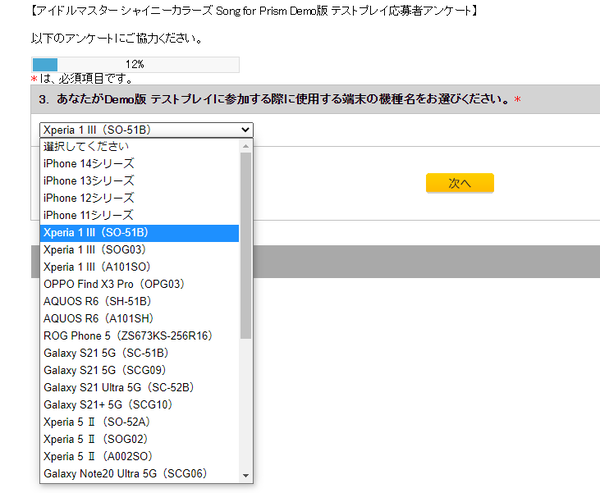Pick OPPO Find X3 Pro (OPG03)
The image size is (600, 493).
(140, 284)
